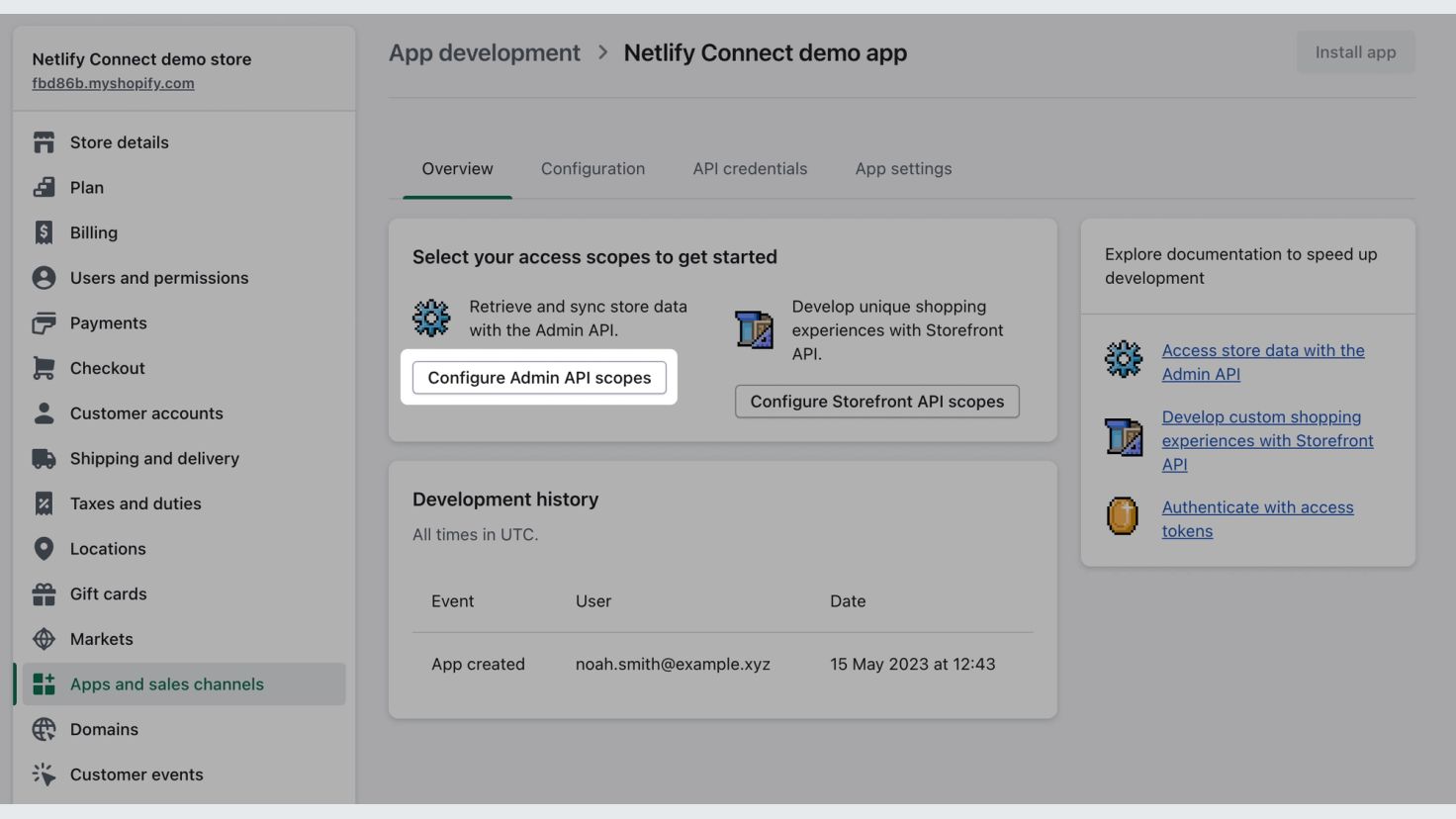
Task: Click the Locations pin icon
Action: pos(44,549)
